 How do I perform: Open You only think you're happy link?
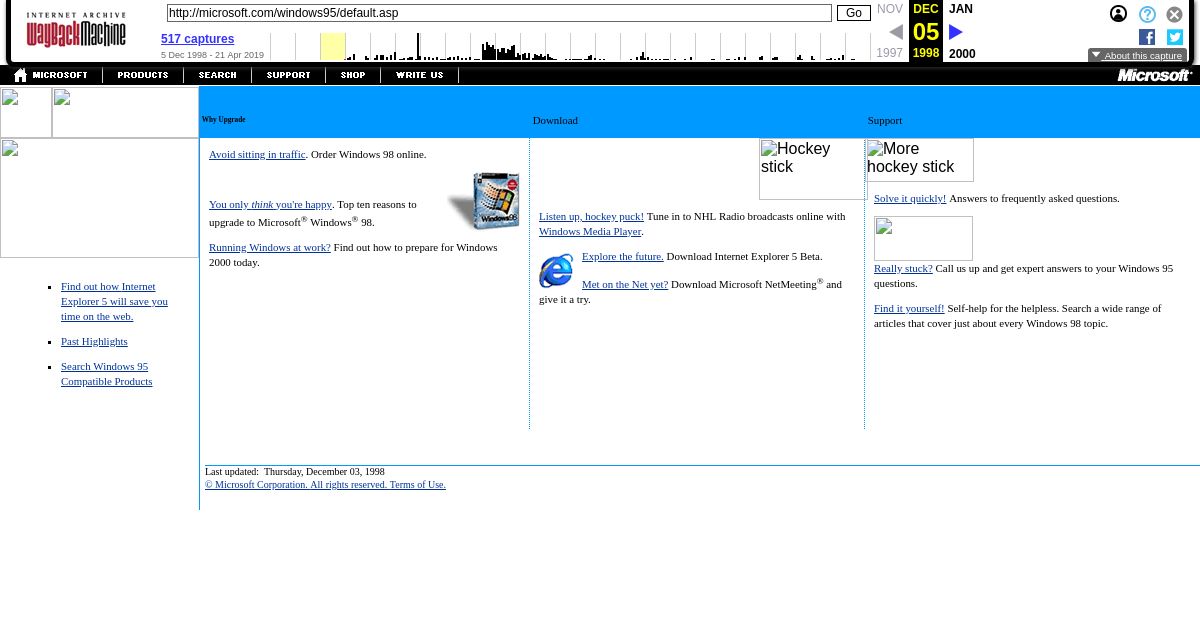point(270,204)
